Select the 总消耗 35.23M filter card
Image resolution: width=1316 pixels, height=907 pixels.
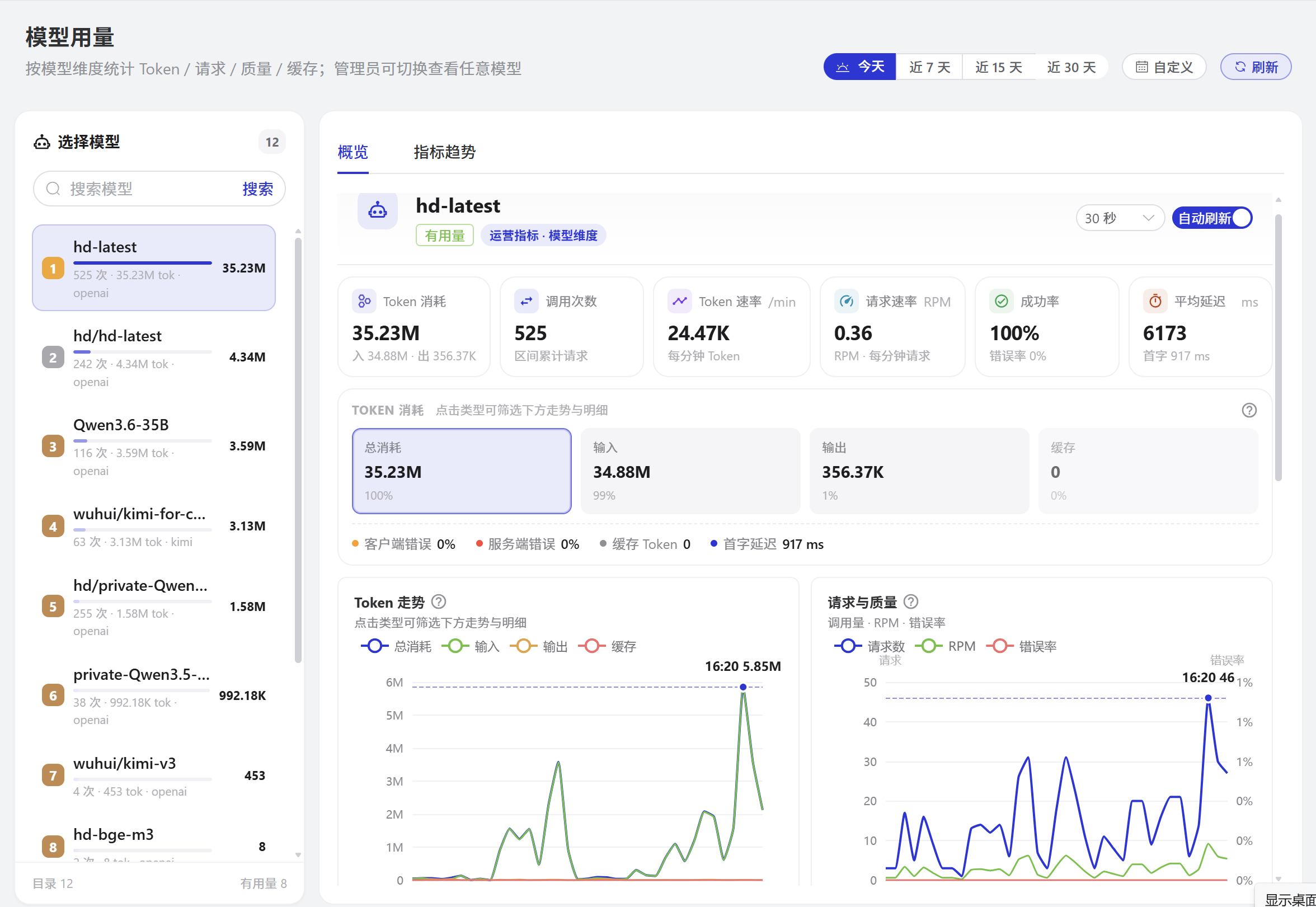click(x=462, y=471)
